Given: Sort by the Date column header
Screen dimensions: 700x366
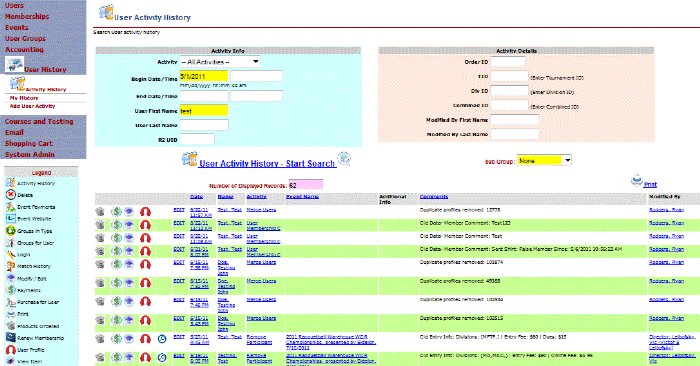Looking at the screenshot, I should pyautogui.click(x=196, y=197).
